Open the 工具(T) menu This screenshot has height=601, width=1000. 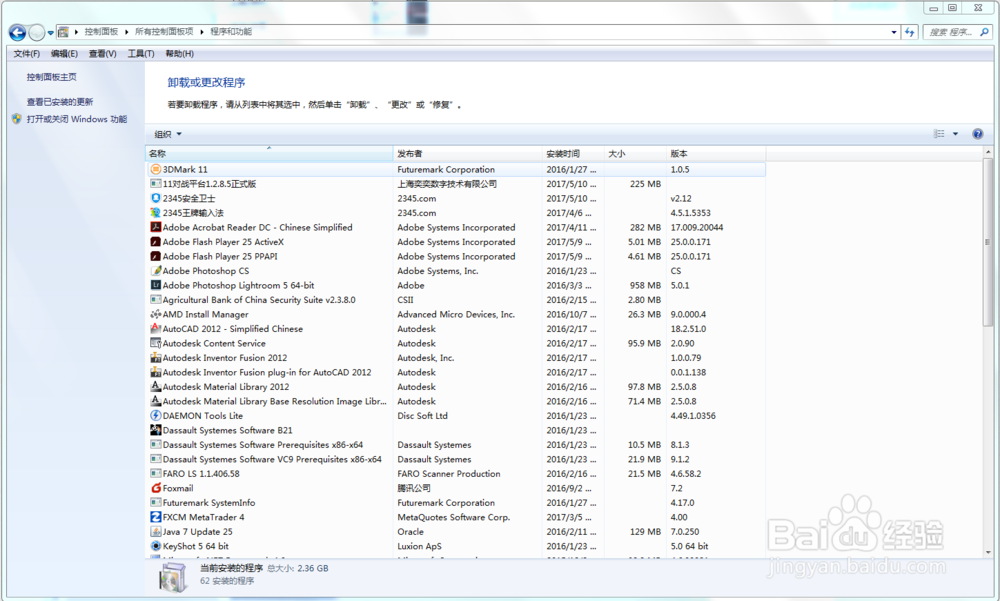click(x=141, y=54)
